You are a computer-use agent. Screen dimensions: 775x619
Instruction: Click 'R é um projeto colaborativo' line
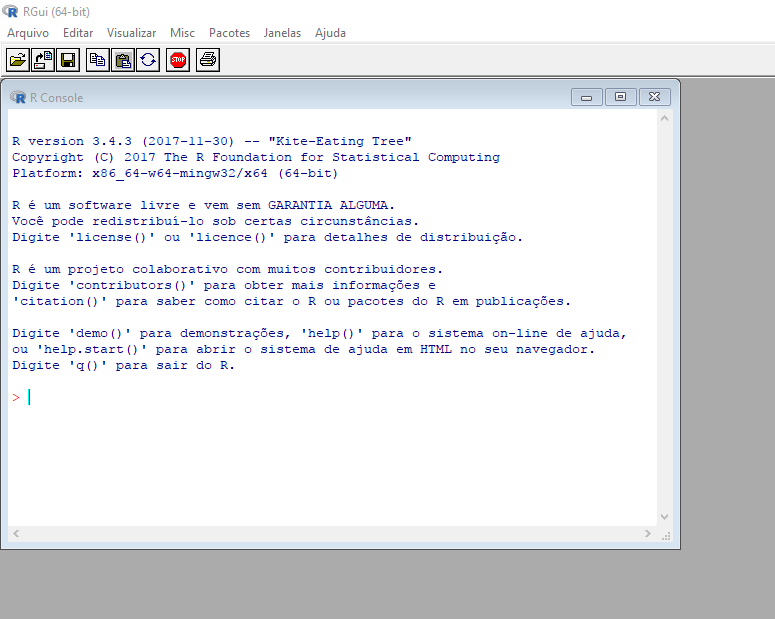point(227,269)
